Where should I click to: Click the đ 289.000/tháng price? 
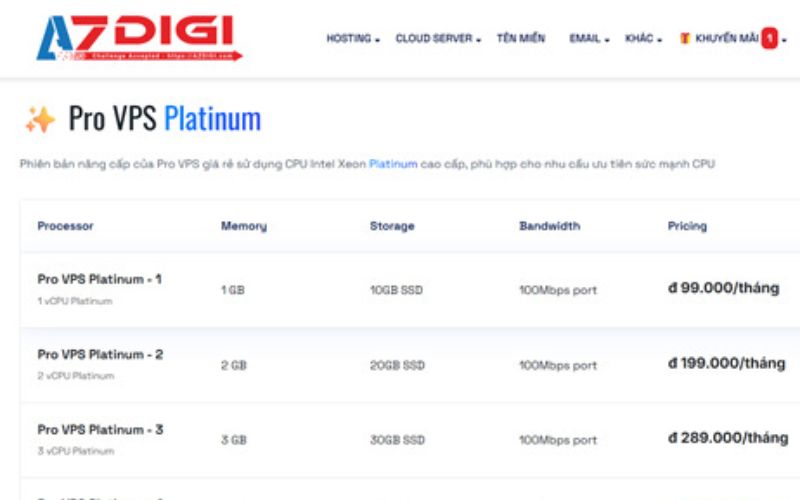(x=728, y=438)
